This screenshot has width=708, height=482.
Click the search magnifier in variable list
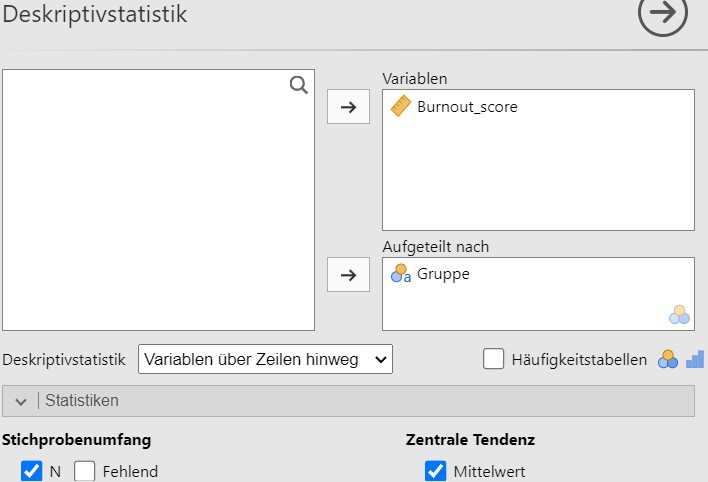pyautogui.click(x=298, y=85)
